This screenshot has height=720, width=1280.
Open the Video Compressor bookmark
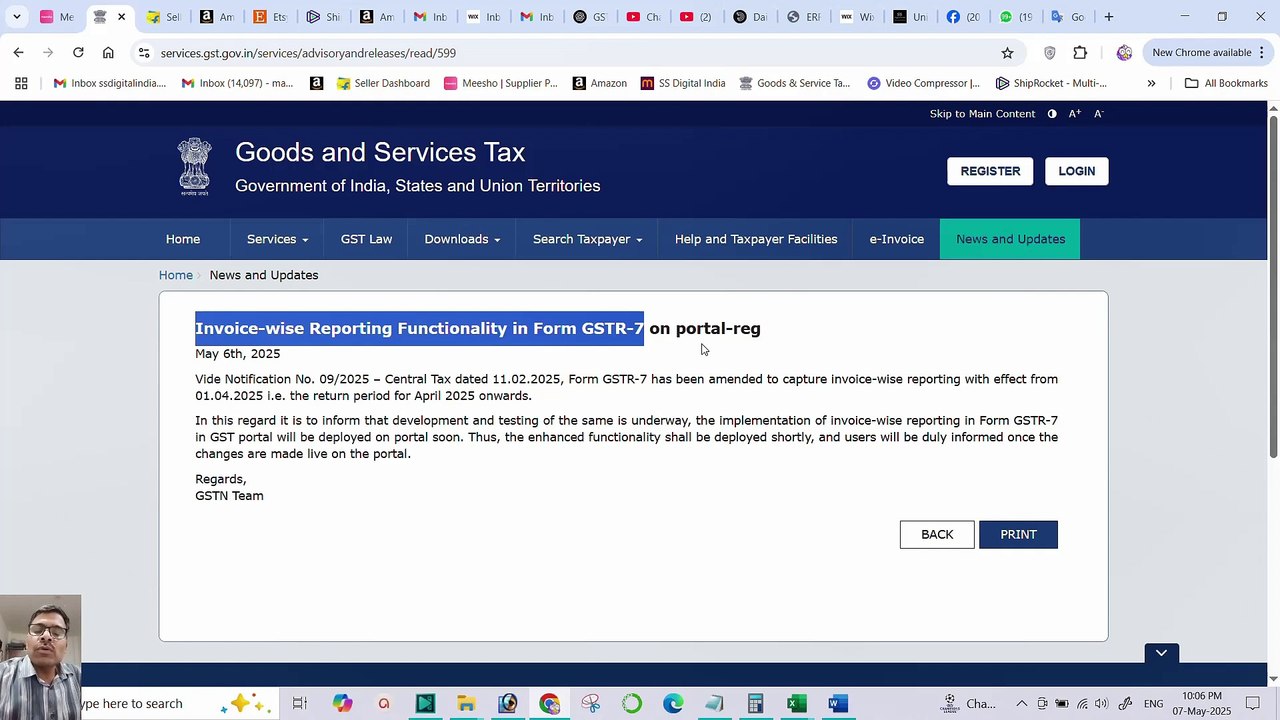[923, 83]
